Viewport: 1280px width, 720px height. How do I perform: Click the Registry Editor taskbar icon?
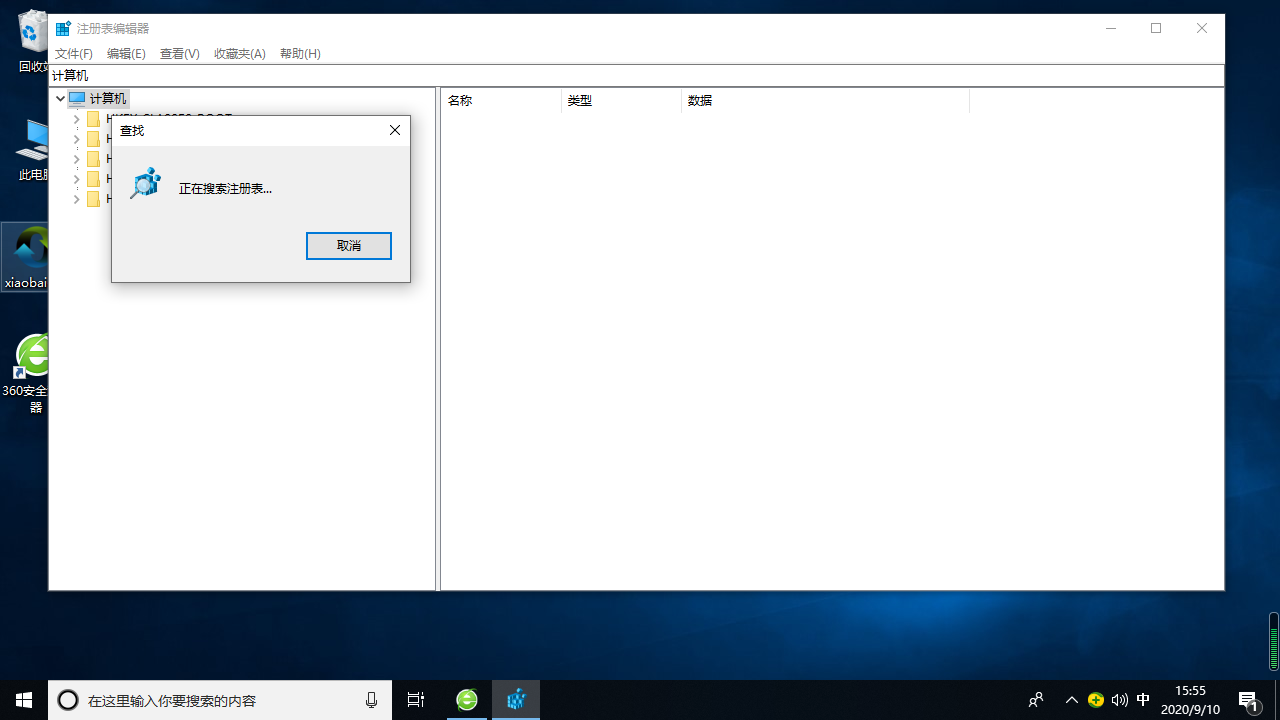(516, 700)
